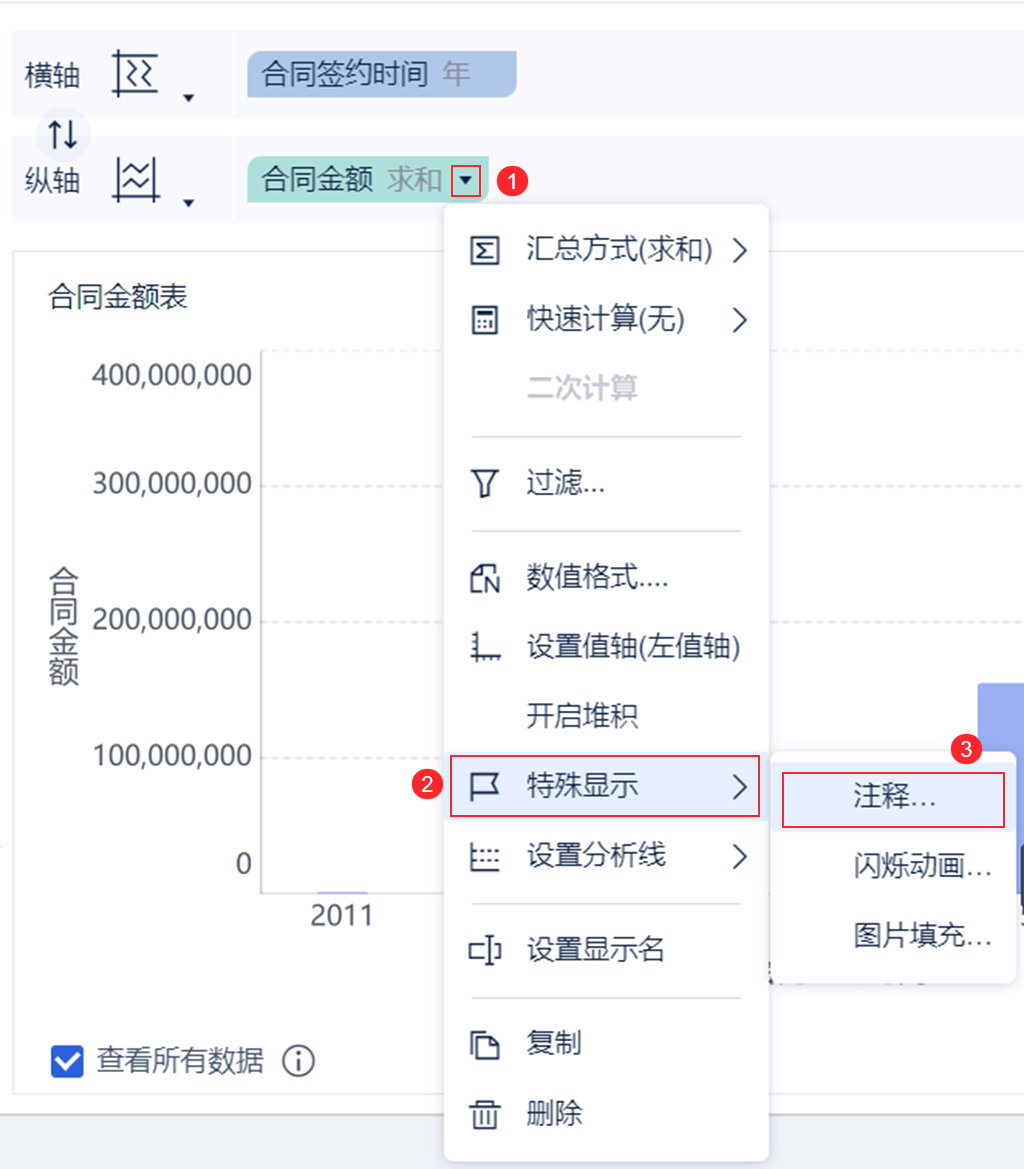
Task: Choose 过滤... menu entry
Action: click(x=606, y=483)
